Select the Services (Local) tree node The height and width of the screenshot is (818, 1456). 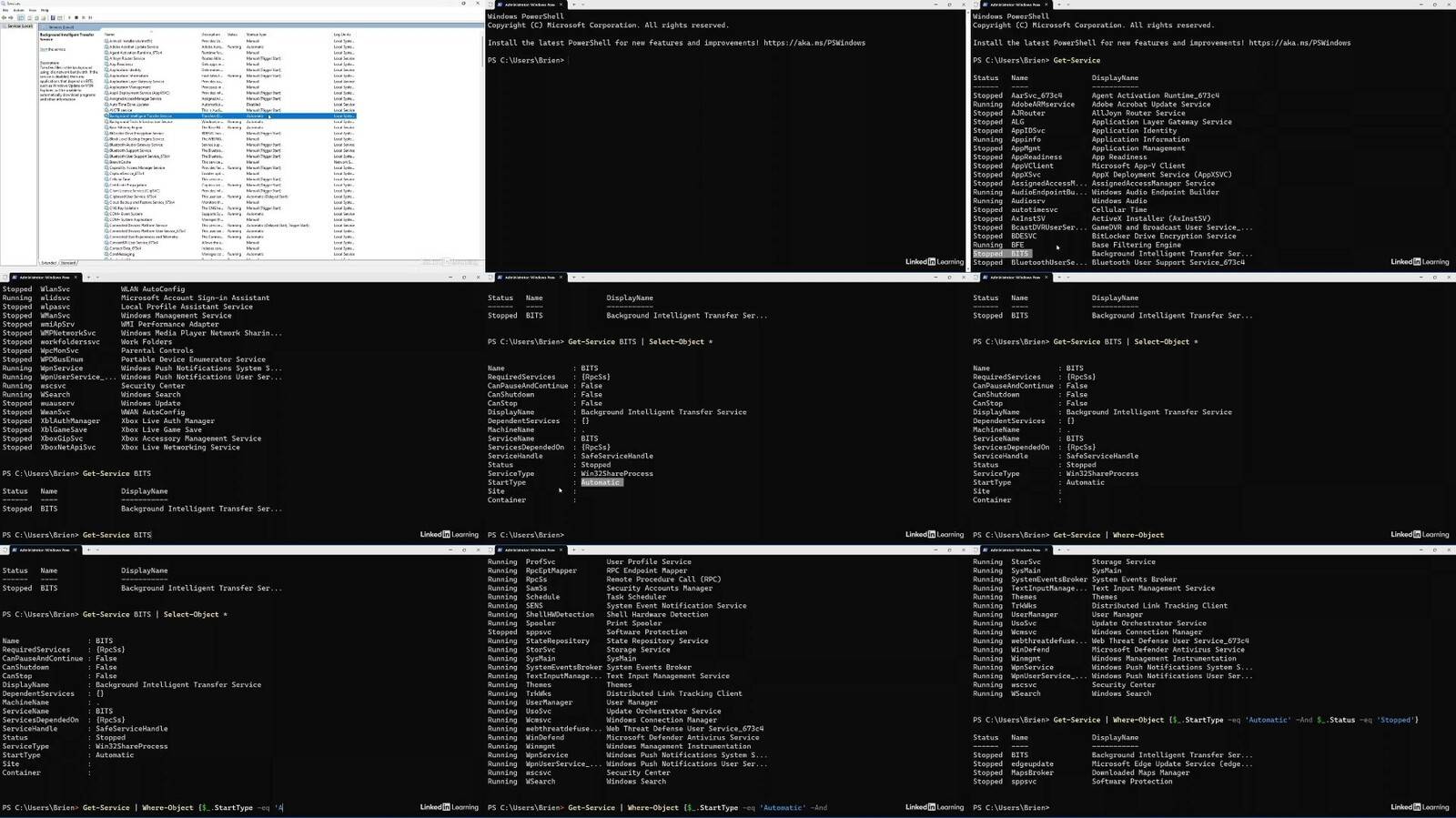18,26
